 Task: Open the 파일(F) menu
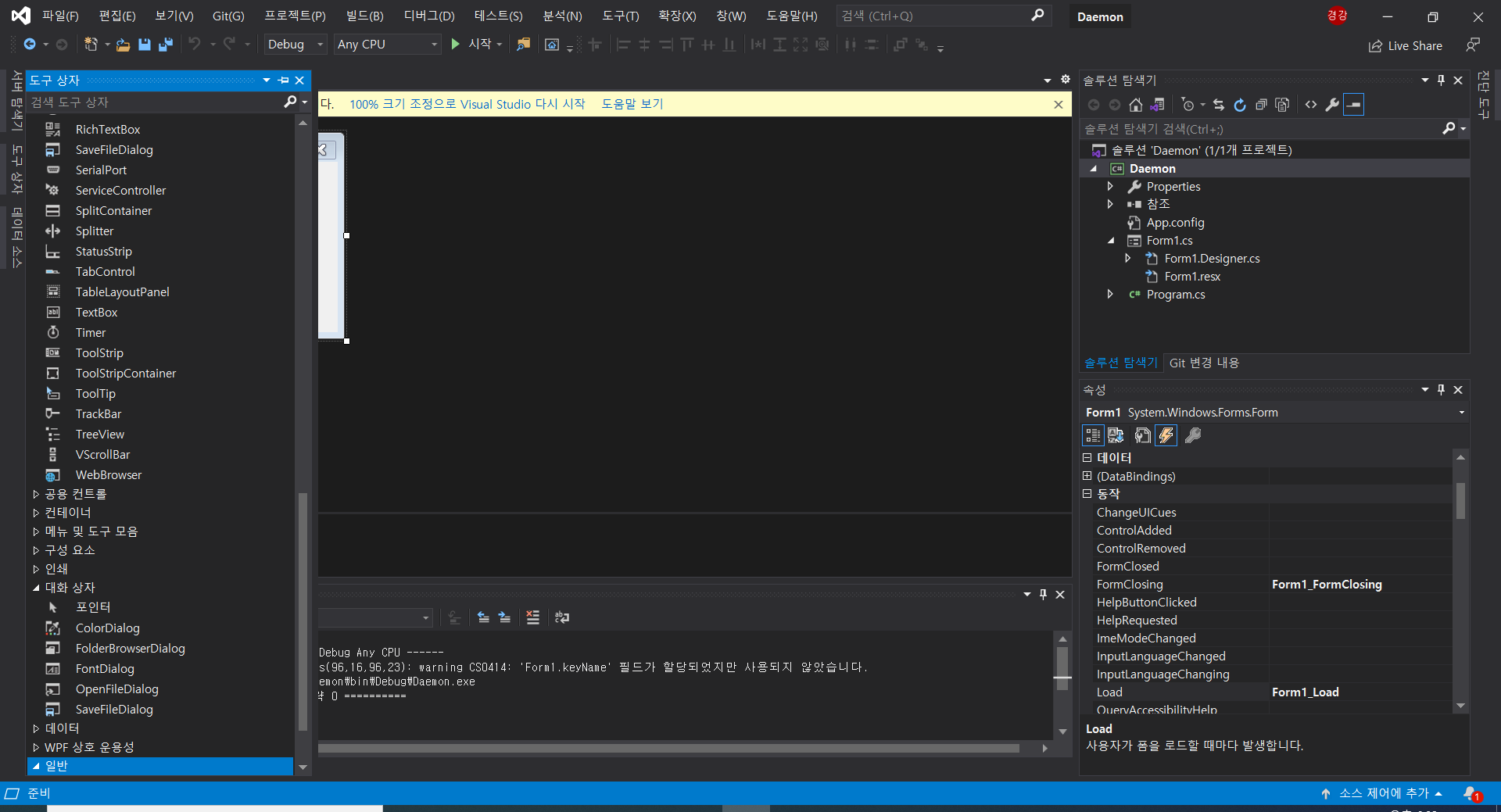[x=60, y=16]
